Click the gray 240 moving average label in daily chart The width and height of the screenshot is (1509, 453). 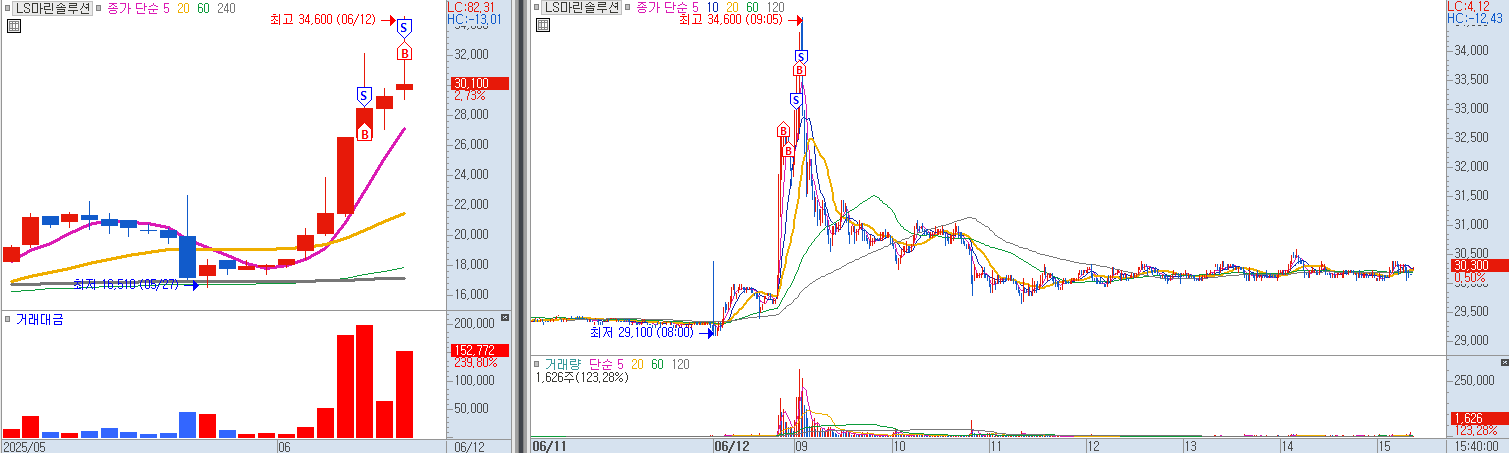click(226, 8)
